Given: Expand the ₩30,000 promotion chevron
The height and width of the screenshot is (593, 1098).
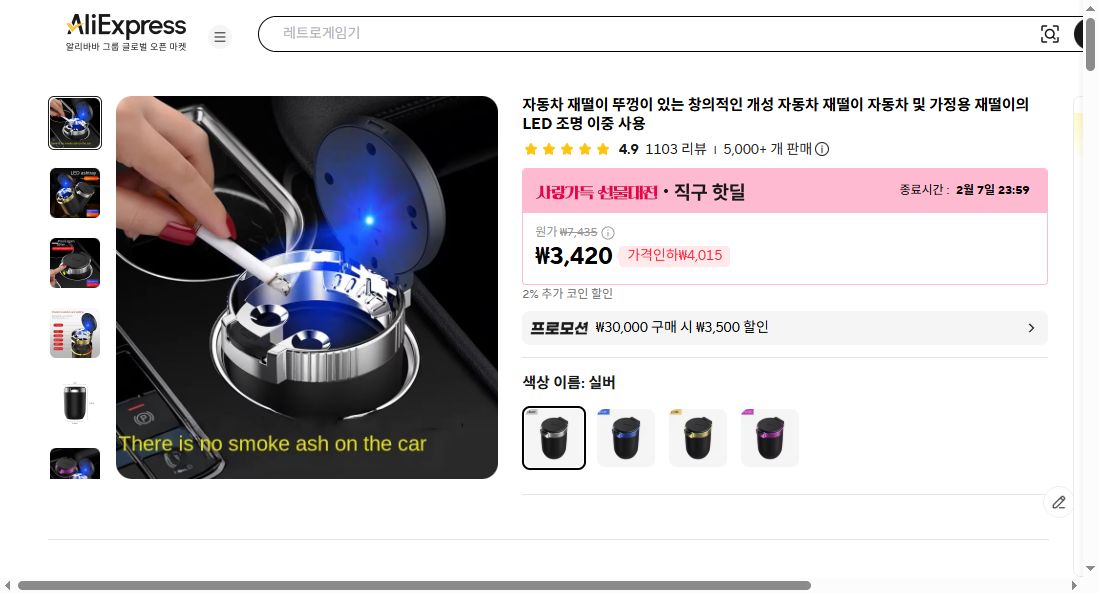Looking at the screenshot, I should [x=1031, y=328].
